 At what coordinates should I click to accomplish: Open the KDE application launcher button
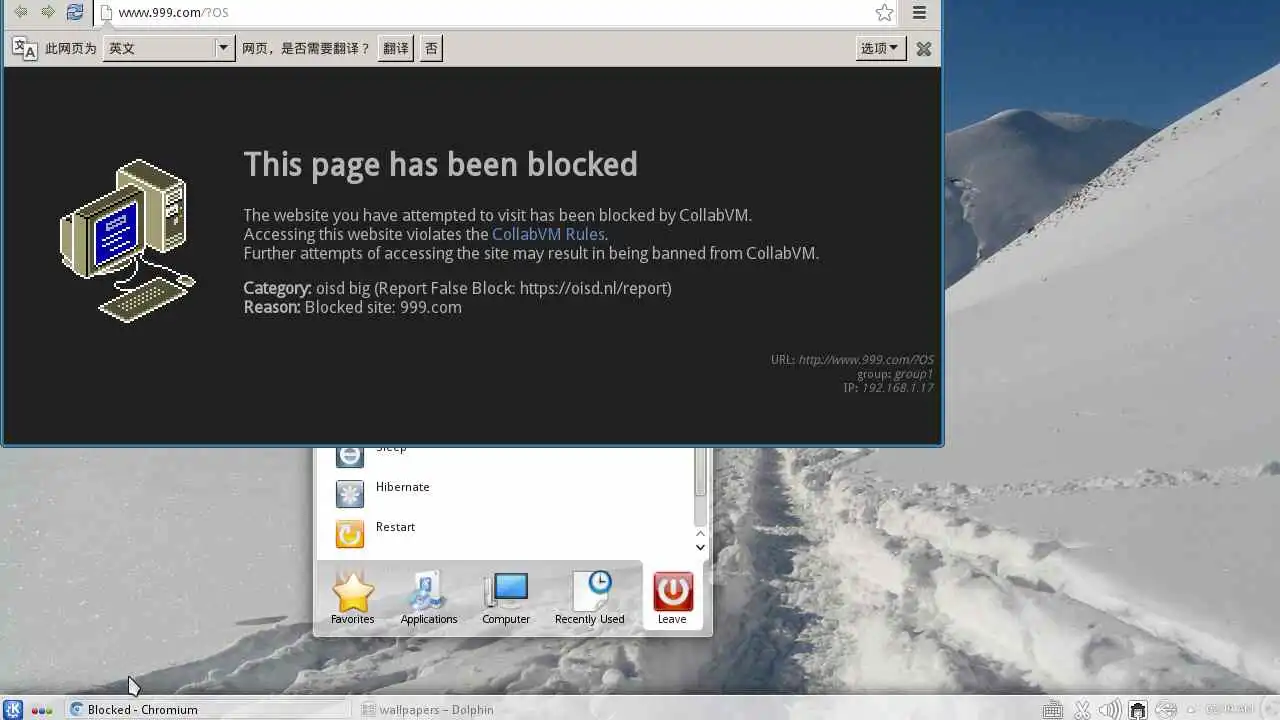[13, 709]
